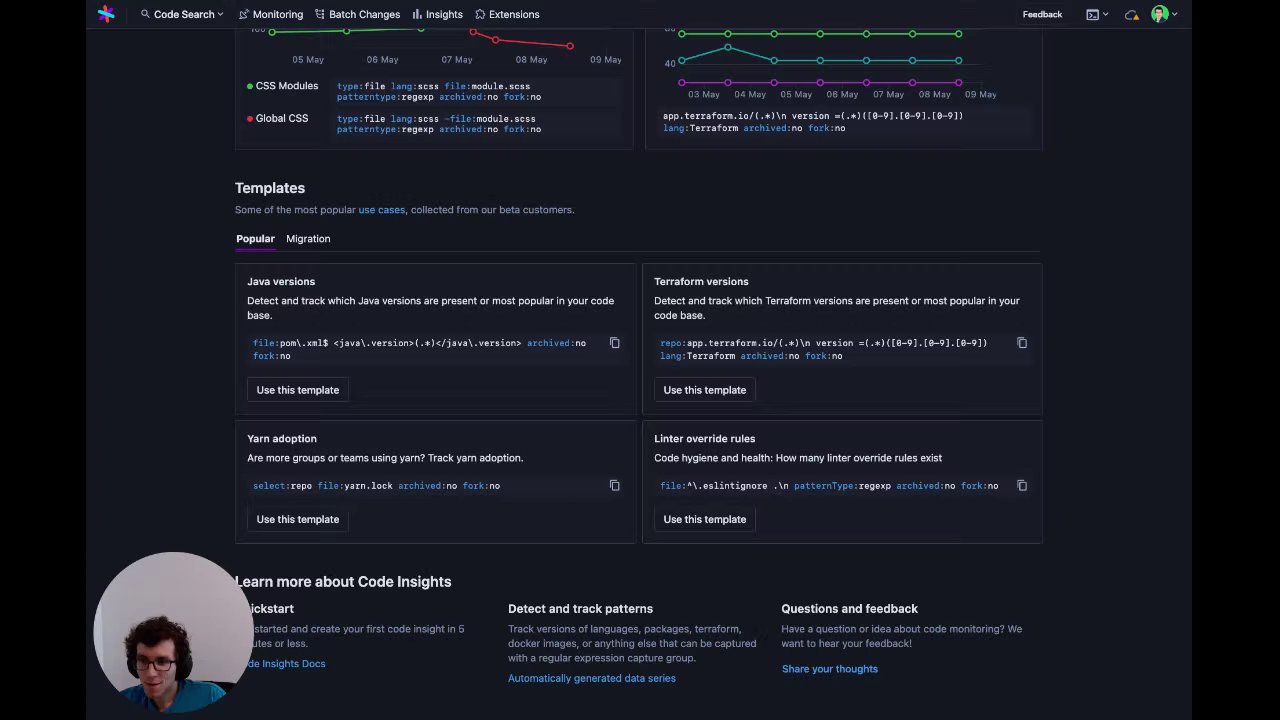This screenshot has height=720, width=1280.
Task: Copy the Yarn adoption query
Action: pos(615,486)
